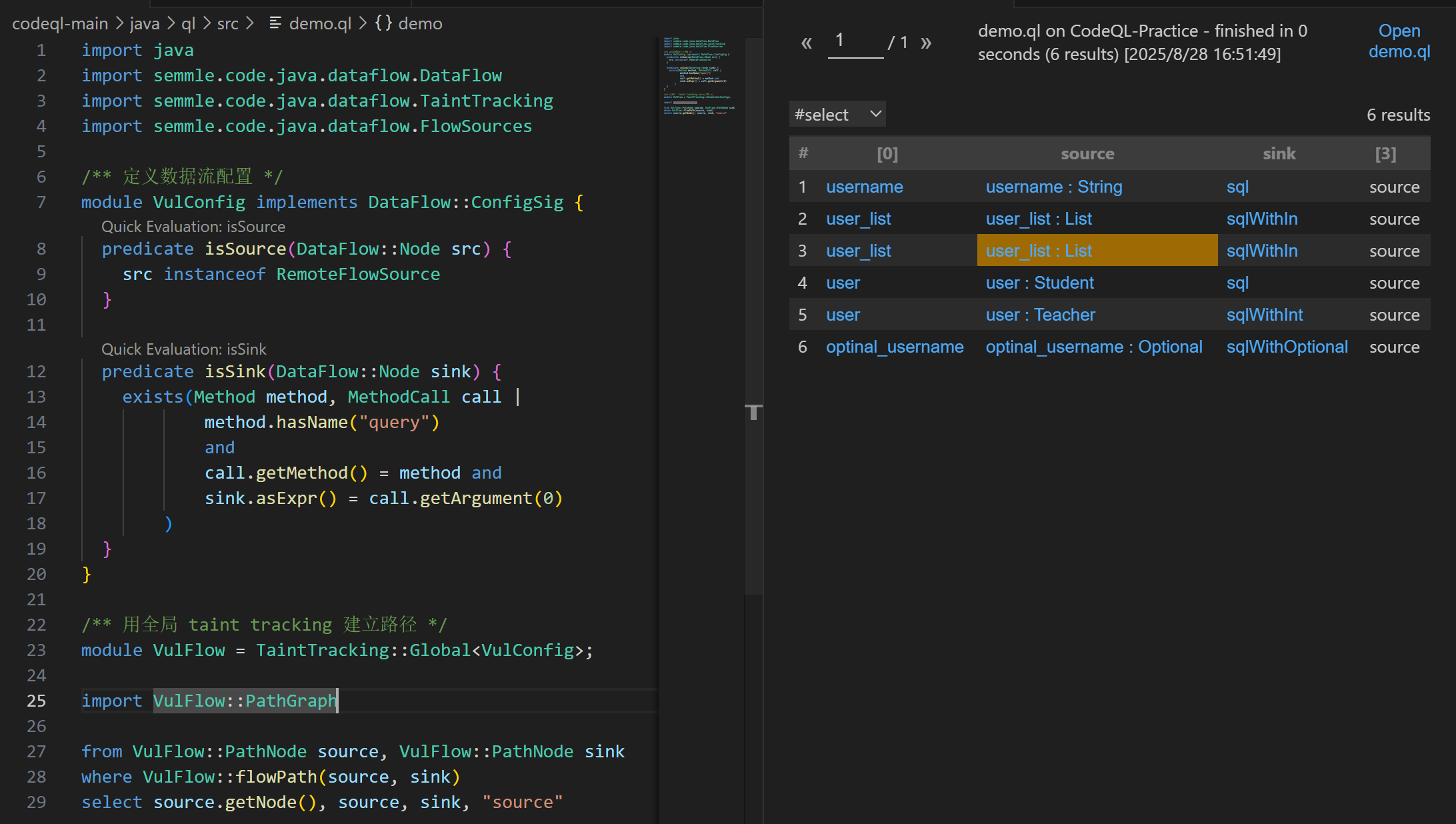Run Quick Evaluation: isSink code lens
1456x824 pixels.
pyautogui.click(x=184, y=349)
